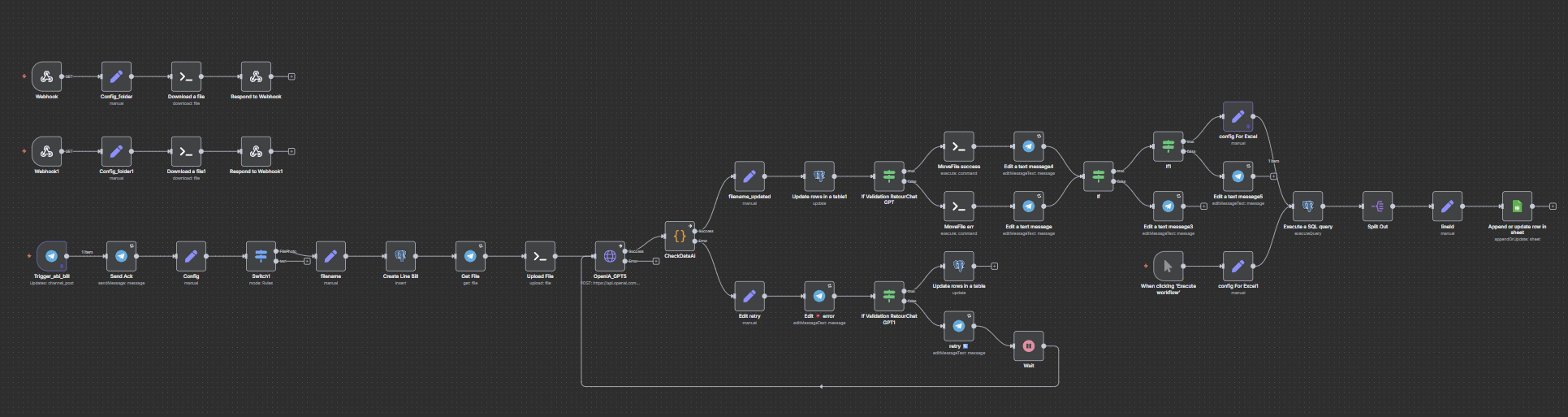
Task: Select the Execute a SQL query node
Action: click(x=1307, y=207)
